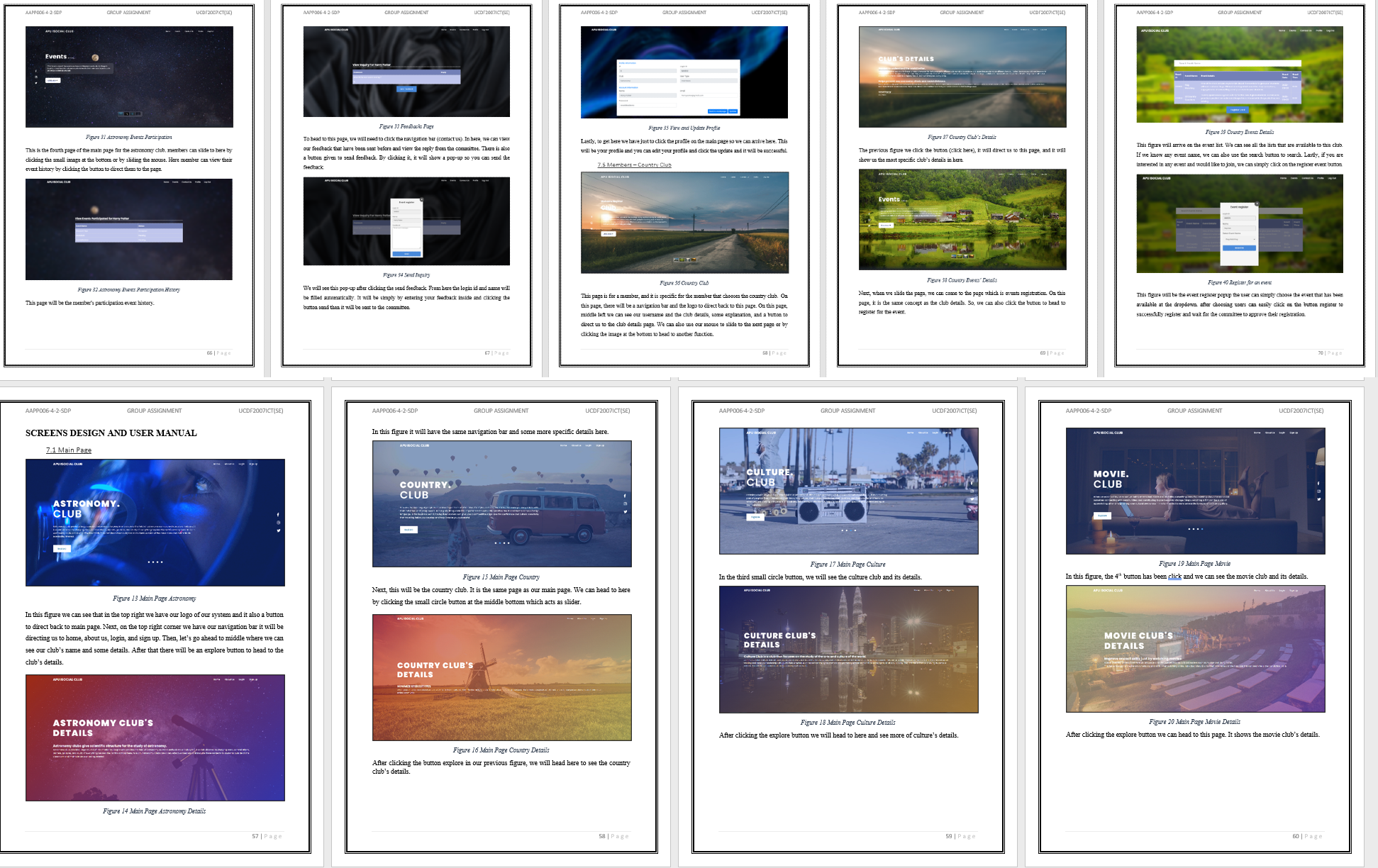Click the Movie Club's Details figure

(x=1195, y=649)
